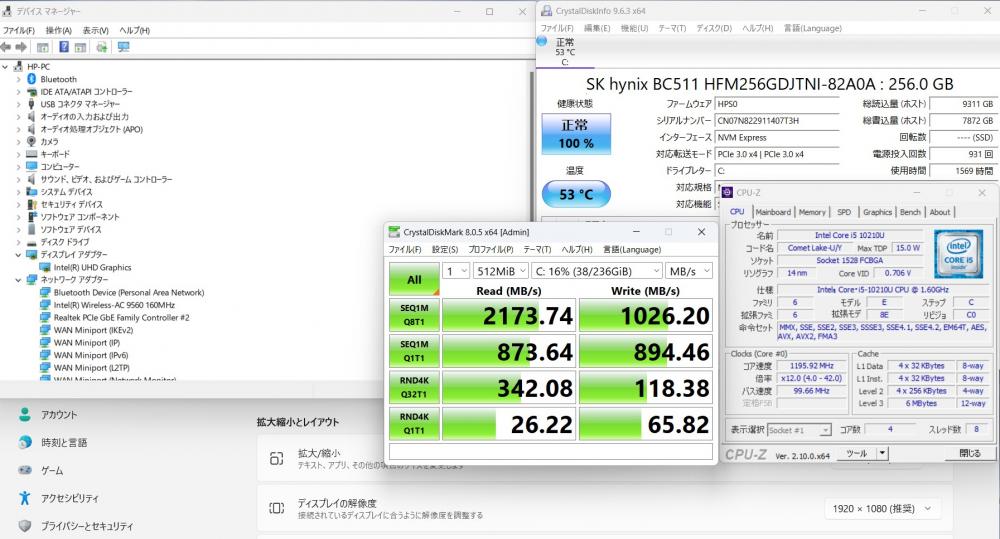This screenshot has width=1000, height=539.
Task: Click the Gaming (ゲーム) controller icon
Action: (25, 470)
